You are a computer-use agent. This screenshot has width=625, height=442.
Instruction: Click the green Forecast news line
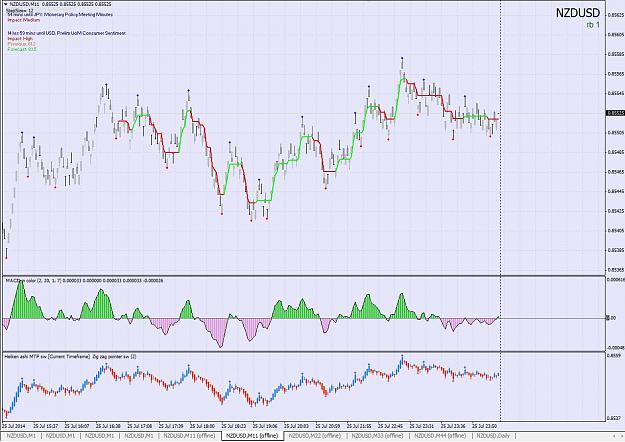(x=22, y=49)
